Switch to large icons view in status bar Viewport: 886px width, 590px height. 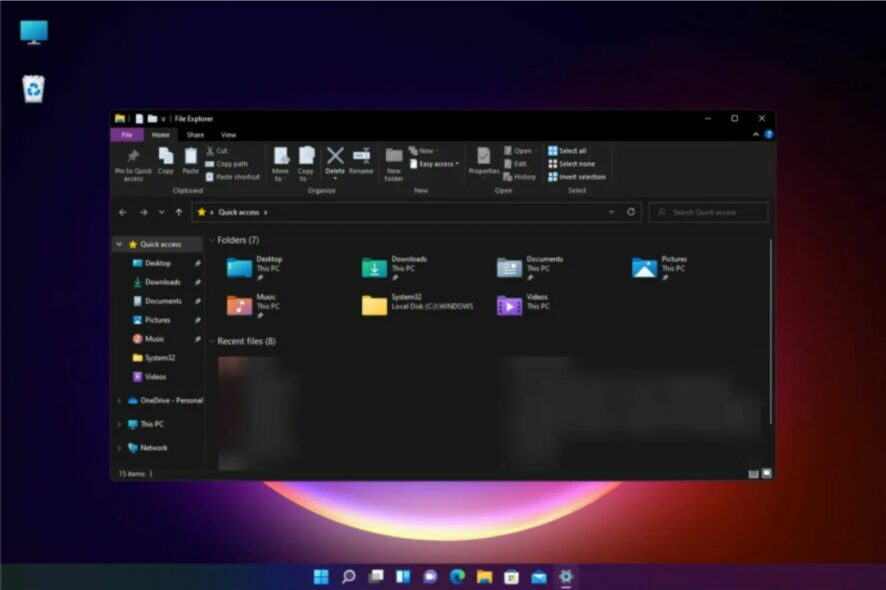click(767, 474)
